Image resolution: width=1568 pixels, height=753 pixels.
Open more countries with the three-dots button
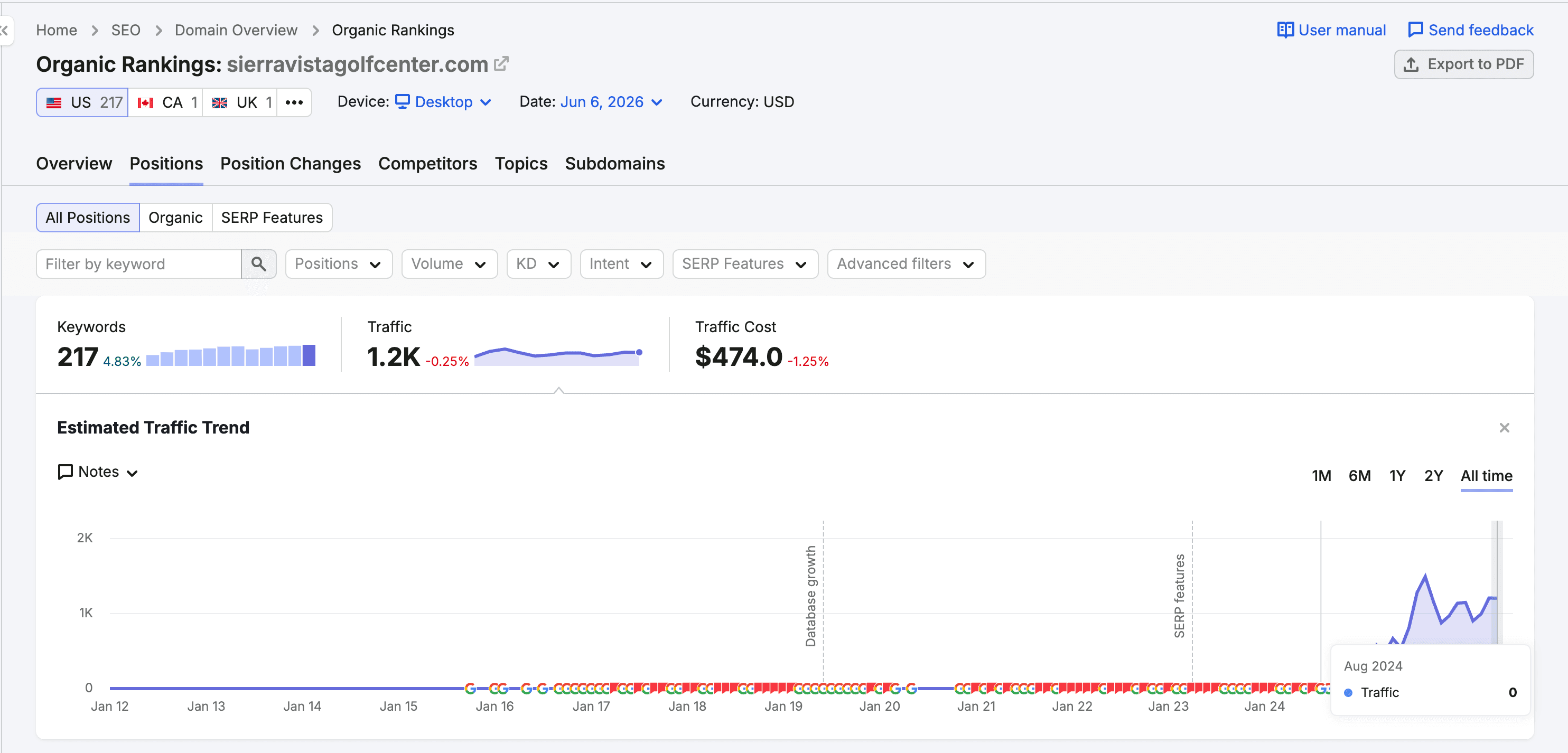pyautogui.click(x=295, y=102)
